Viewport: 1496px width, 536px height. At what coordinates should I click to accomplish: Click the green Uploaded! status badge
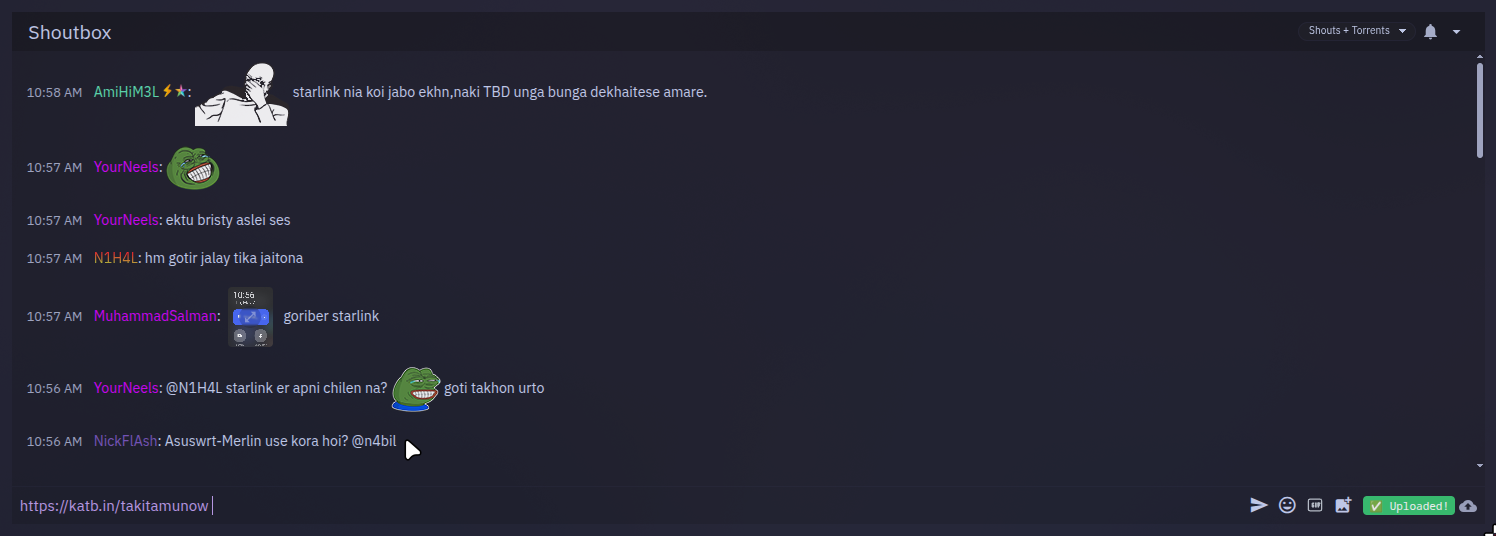1409,506
